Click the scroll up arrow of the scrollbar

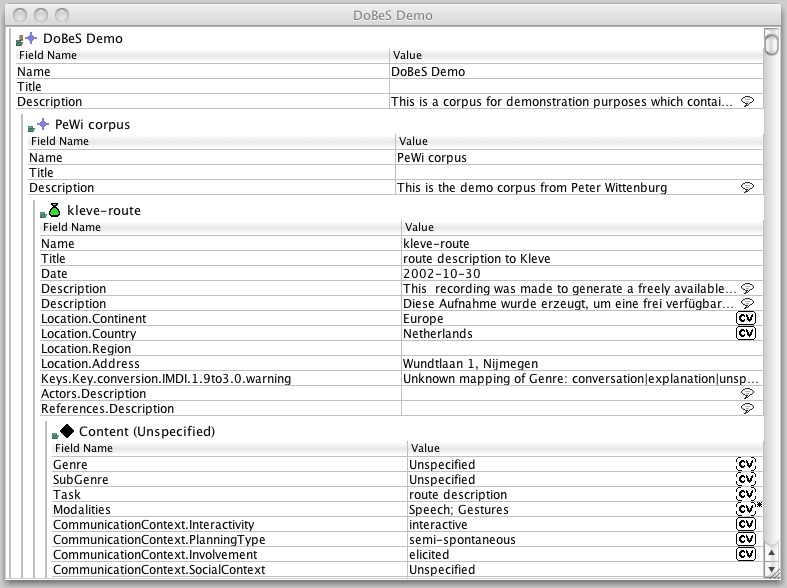771,553
